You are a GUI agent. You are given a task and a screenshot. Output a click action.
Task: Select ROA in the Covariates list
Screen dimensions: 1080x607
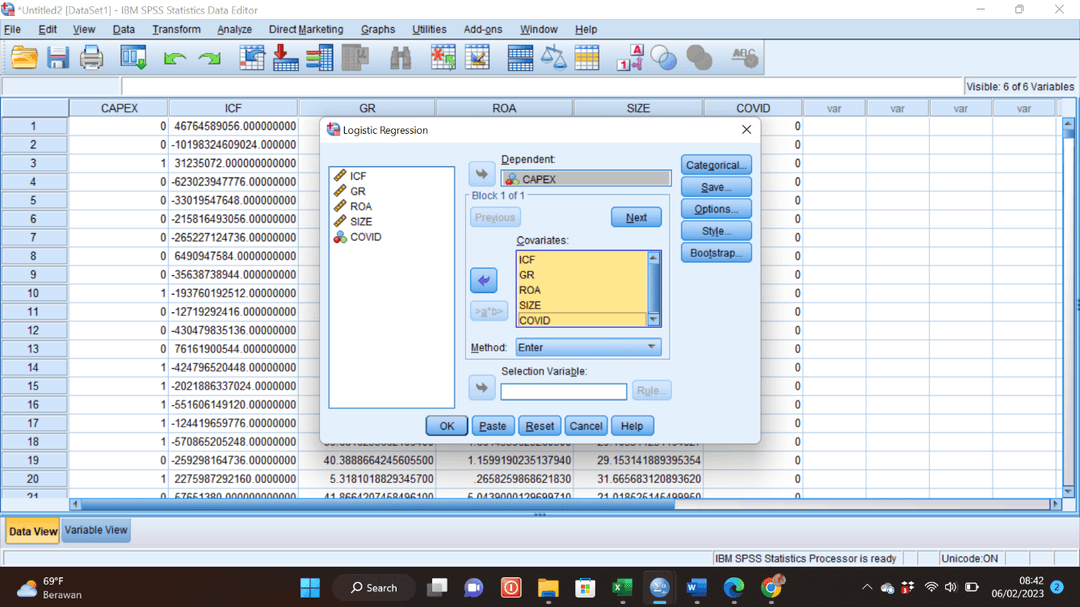point(530,290)
